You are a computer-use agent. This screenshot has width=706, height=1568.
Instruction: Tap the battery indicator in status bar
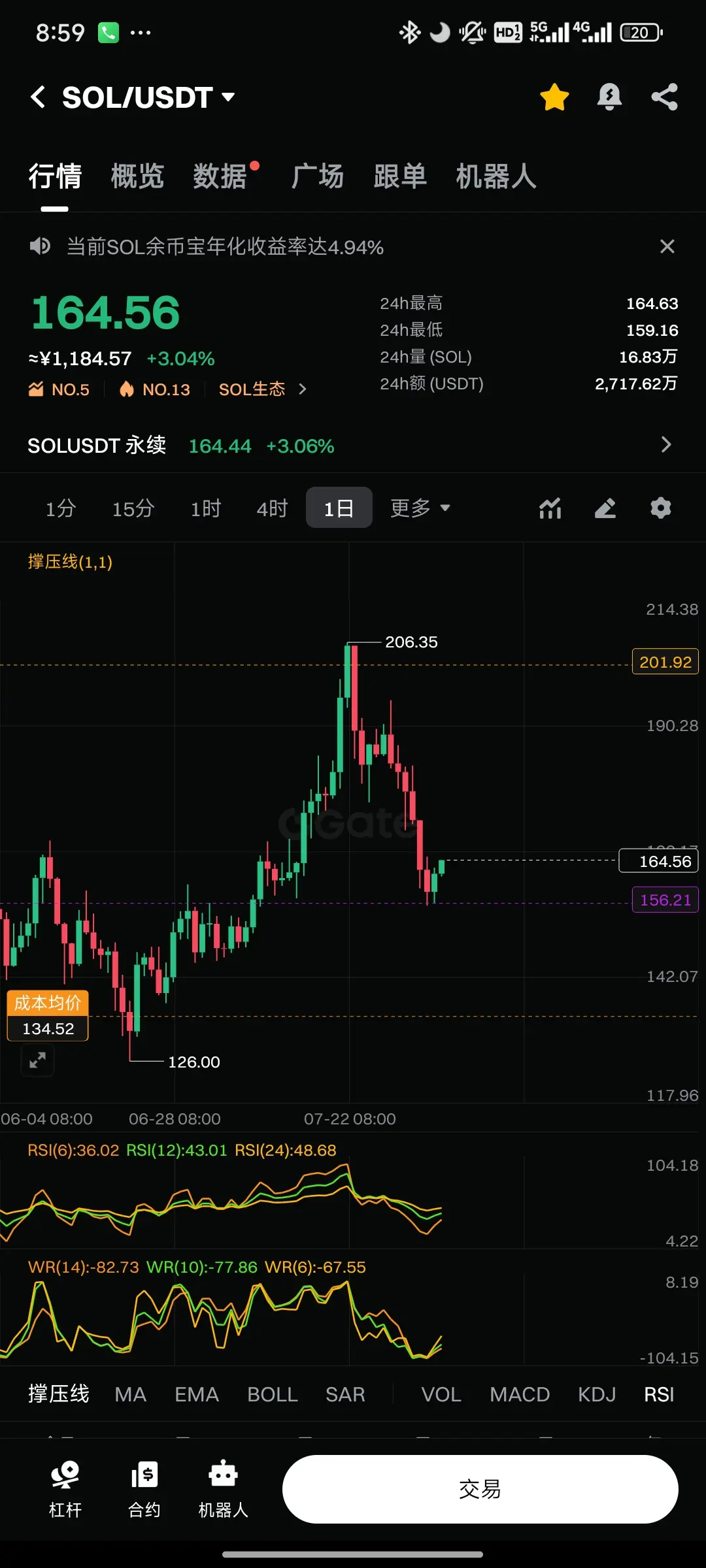pos(641,32)
